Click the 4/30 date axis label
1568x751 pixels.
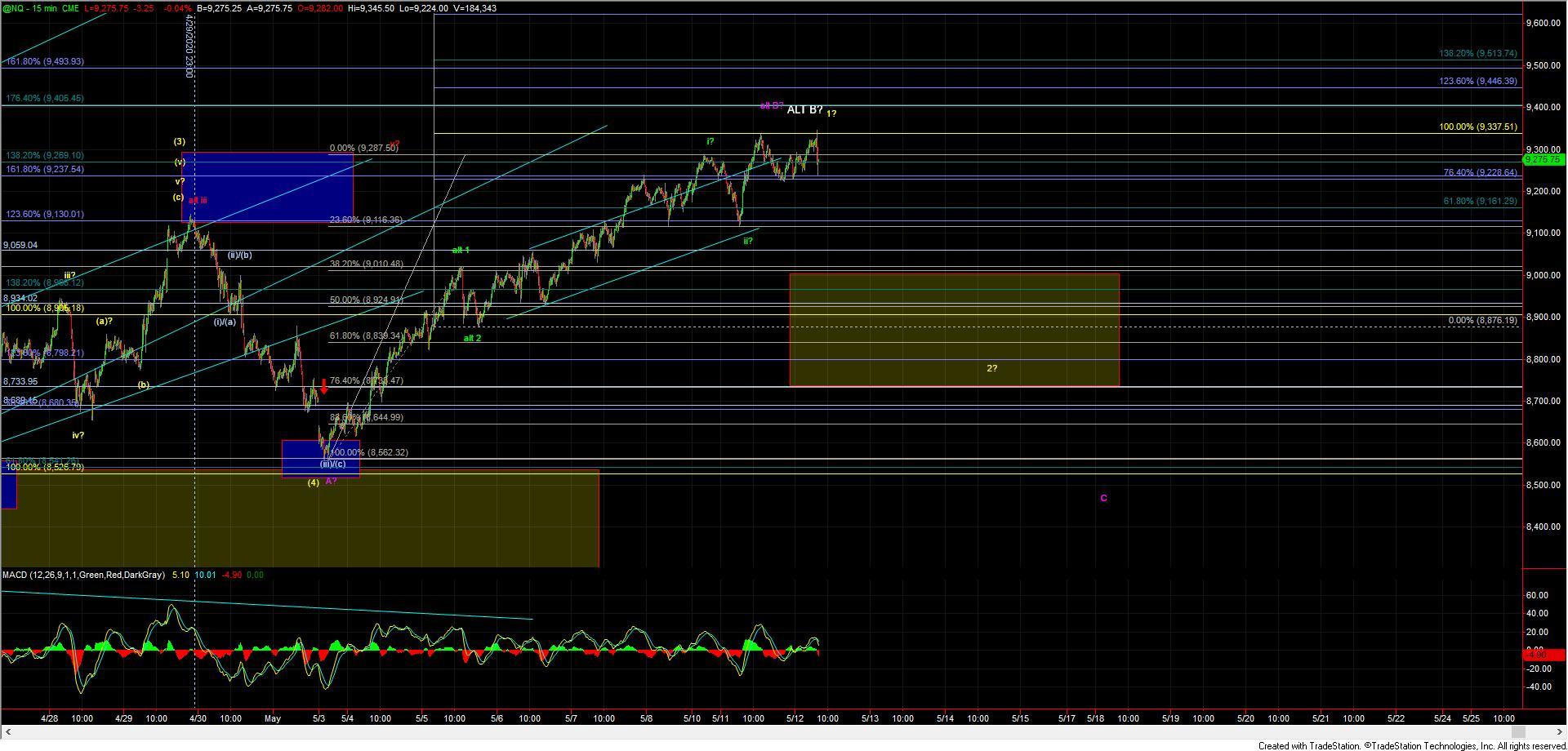tap(198, 718)
